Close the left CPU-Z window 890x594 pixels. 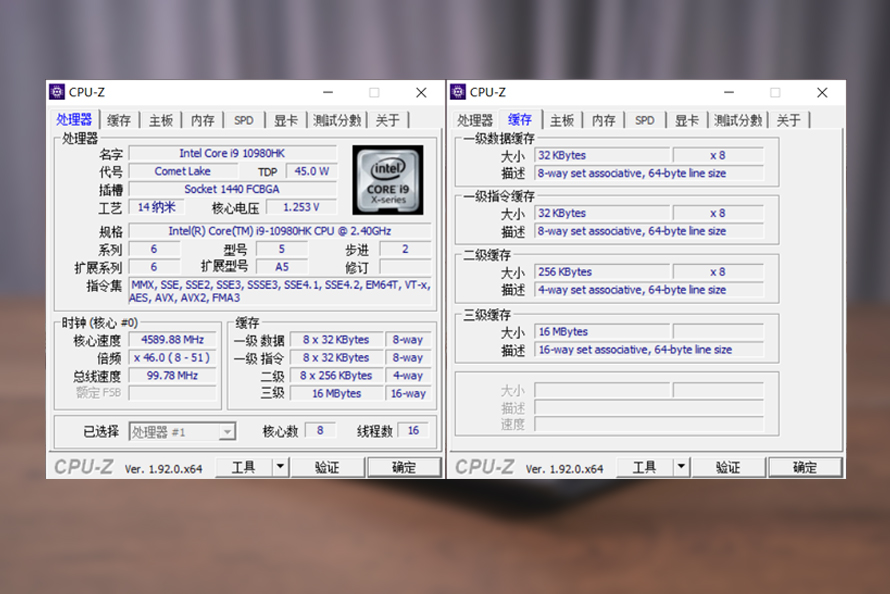(420, 92)
